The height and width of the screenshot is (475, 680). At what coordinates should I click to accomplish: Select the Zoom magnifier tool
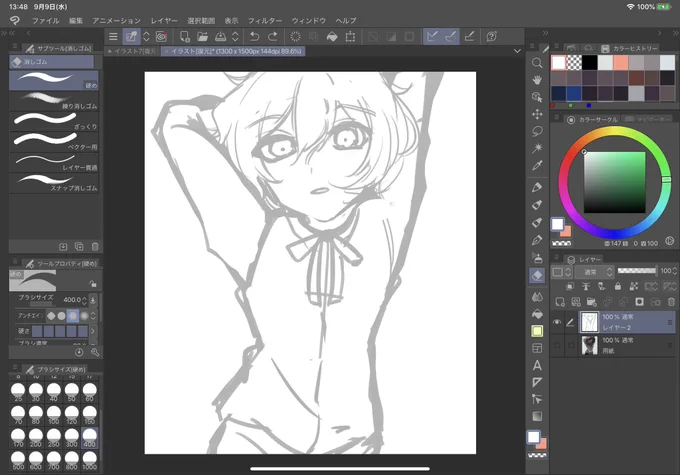(x=537, y=63)
